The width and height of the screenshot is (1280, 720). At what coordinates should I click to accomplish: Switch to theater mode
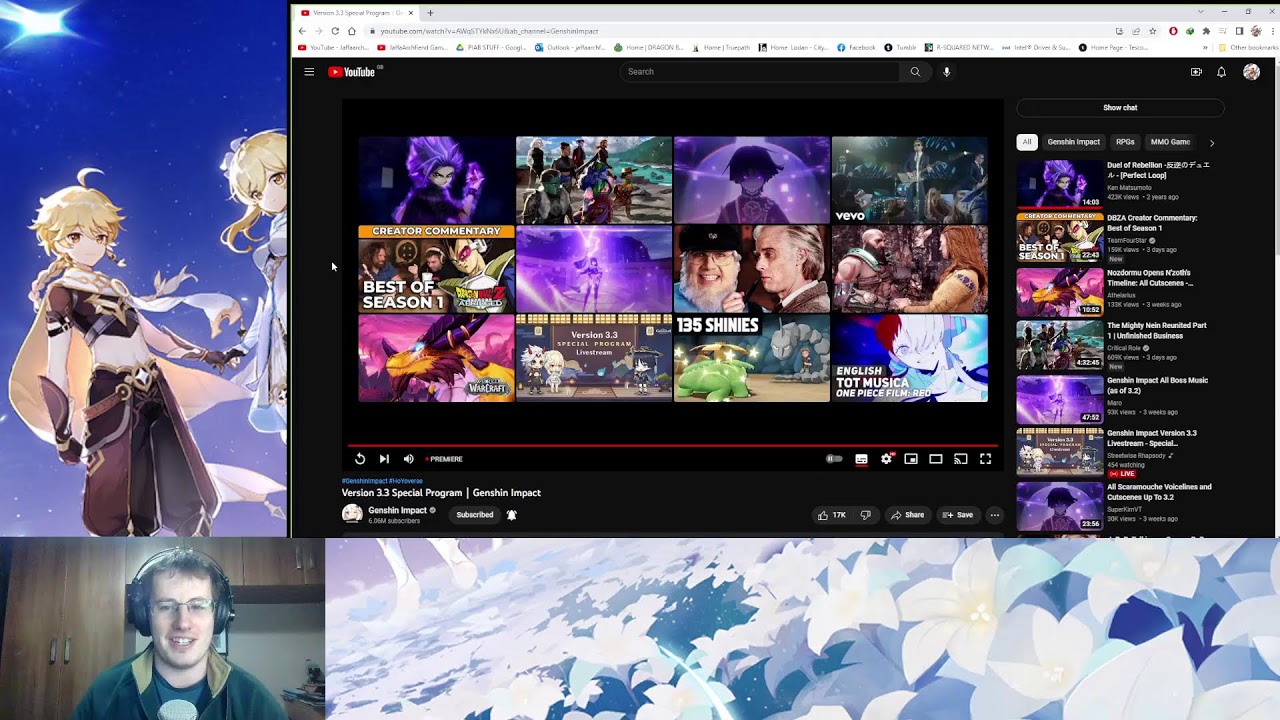tap(936, 459)
